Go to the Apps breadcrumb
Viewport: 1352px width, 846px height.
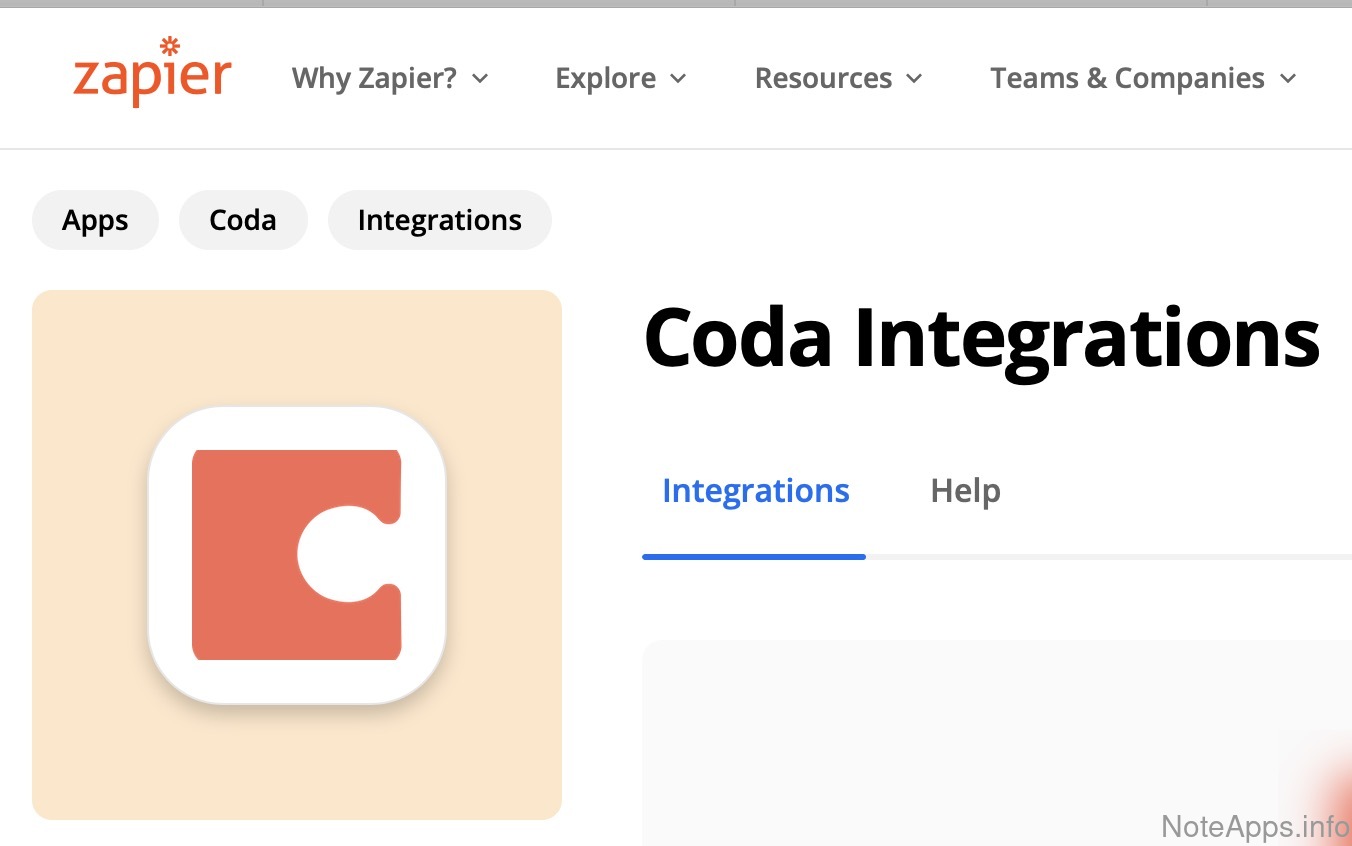tap(95, 220)
